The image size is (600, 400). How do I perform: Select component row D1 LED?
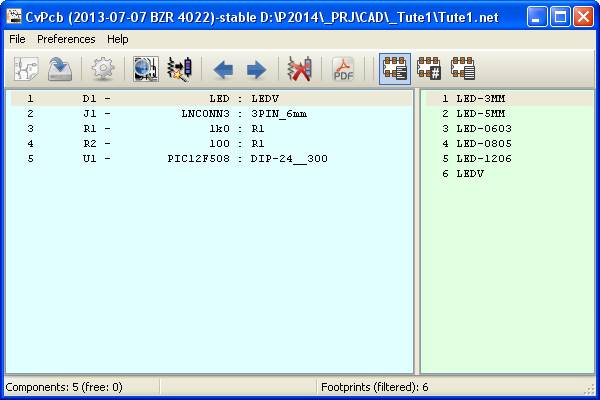coord(211,98)
